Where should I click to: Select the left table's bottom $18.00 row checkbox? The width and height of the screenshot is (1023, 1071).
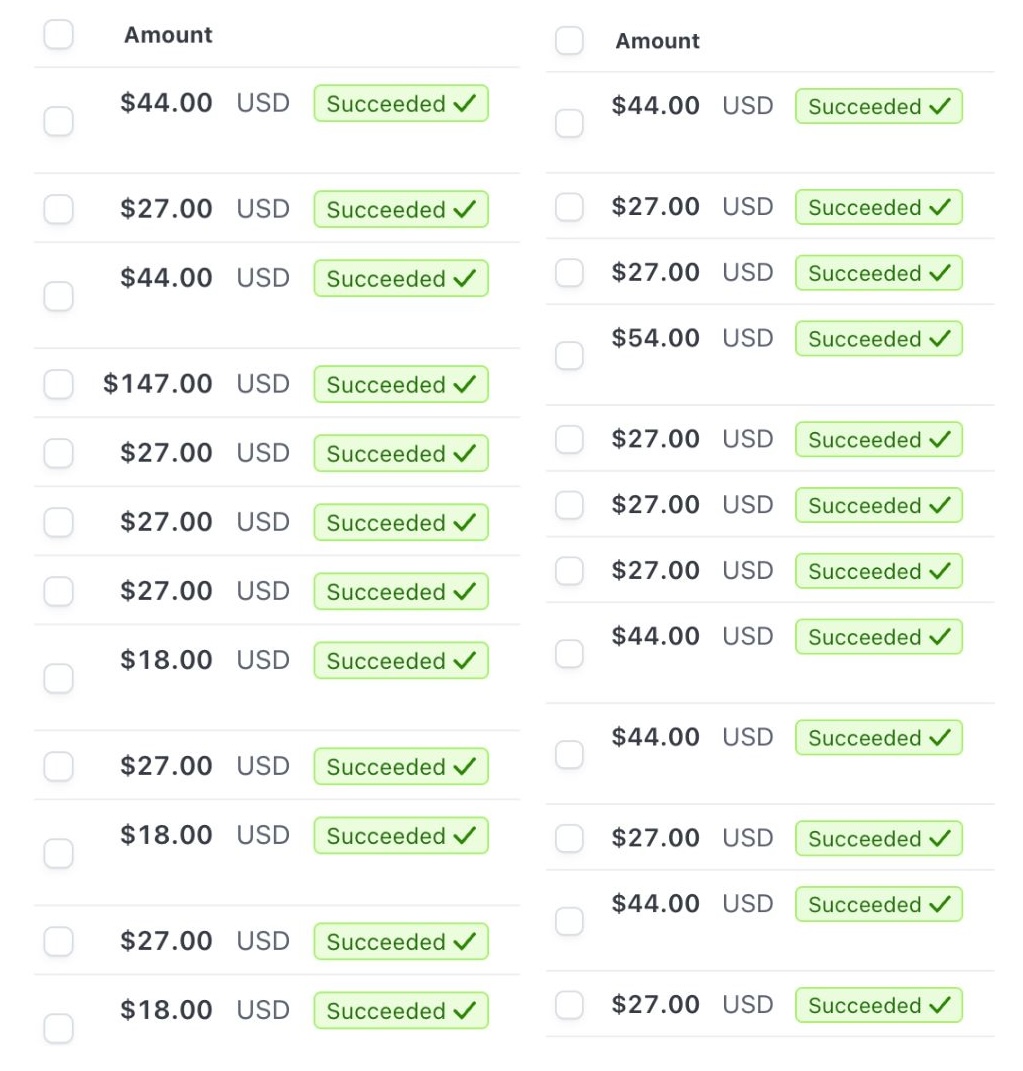click(x=59, y=1028)
